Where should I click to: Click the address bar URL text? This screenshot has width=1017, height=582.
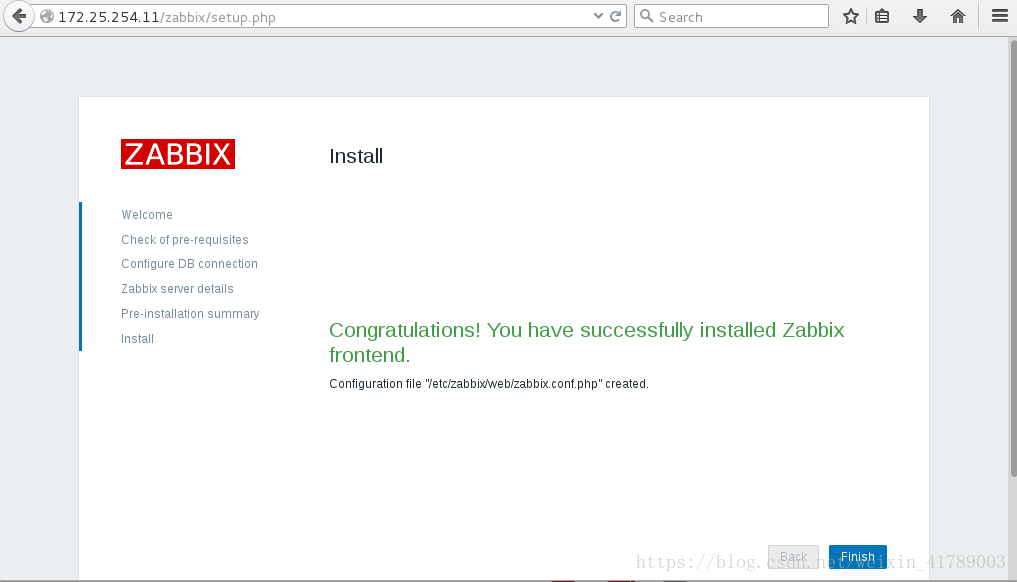pos(167,17)
